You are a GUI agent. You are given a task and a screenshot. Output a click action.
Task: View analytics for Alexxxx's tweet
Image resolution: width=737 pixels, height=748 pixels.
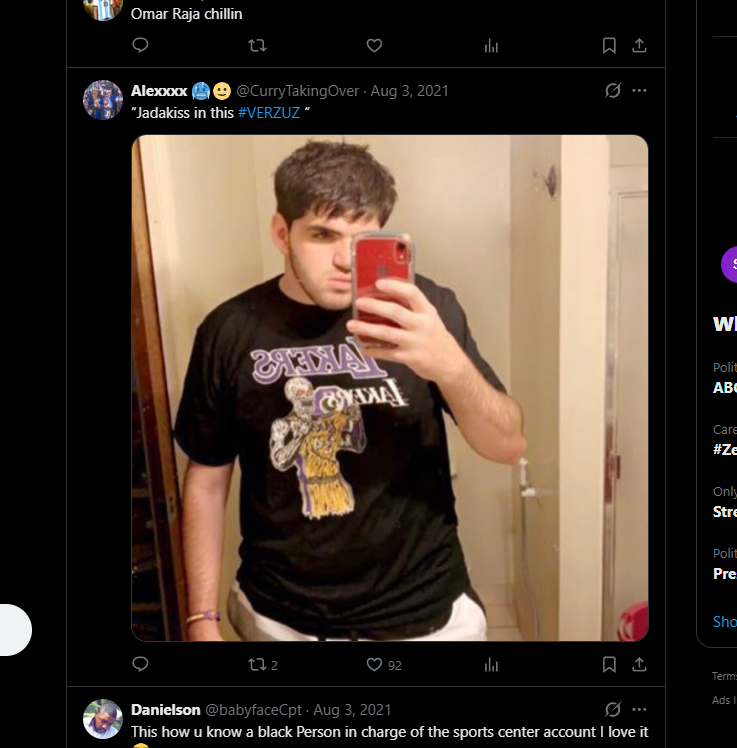pos(491,665)
